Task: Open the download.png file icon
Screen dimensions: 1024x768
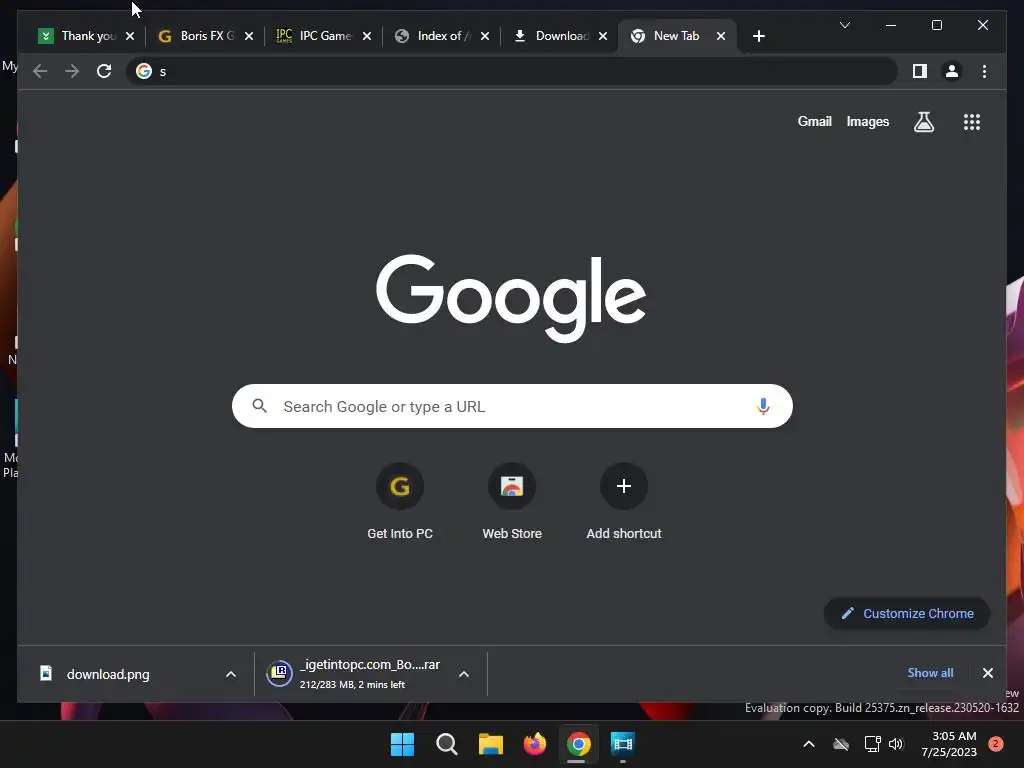Action: 46,673
